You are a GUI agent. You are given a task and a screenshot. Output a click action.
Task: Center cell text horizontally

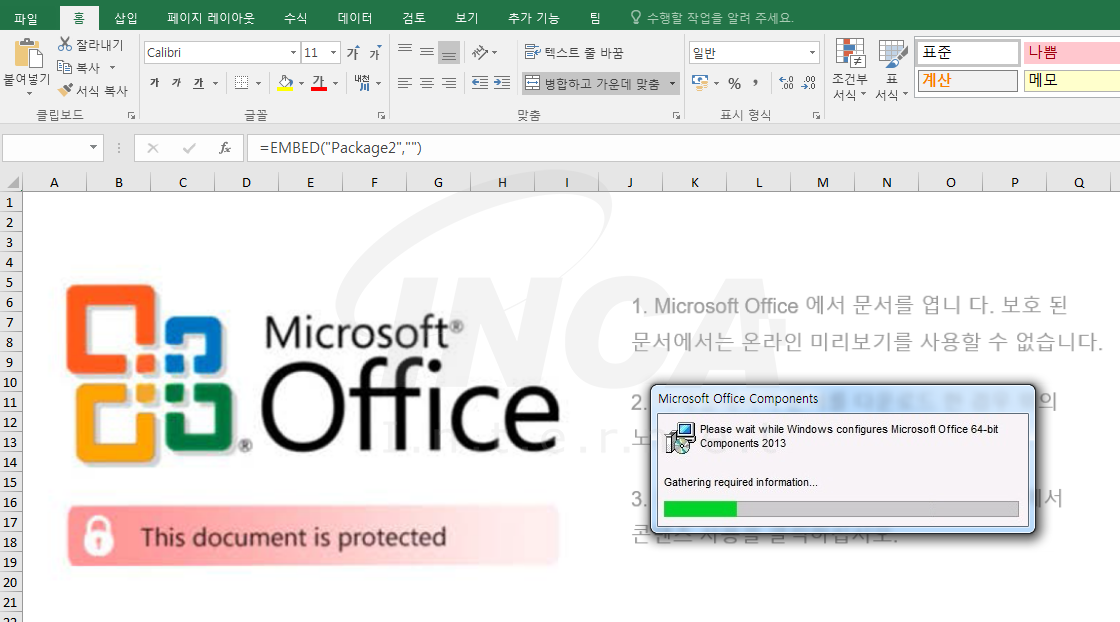coord(427,83)
